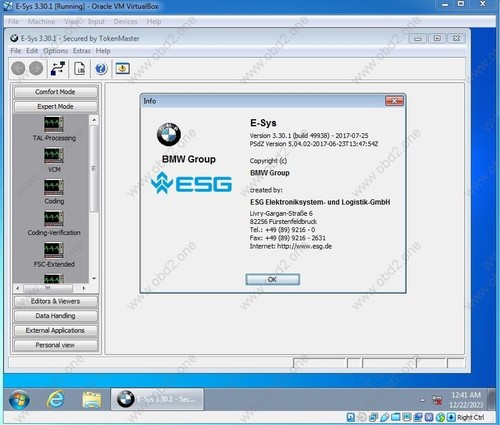The height and width of the screenshot is (425, 500).
Task: Launch Internet Explorer from taskbar
Action: [x=55, y=399]
